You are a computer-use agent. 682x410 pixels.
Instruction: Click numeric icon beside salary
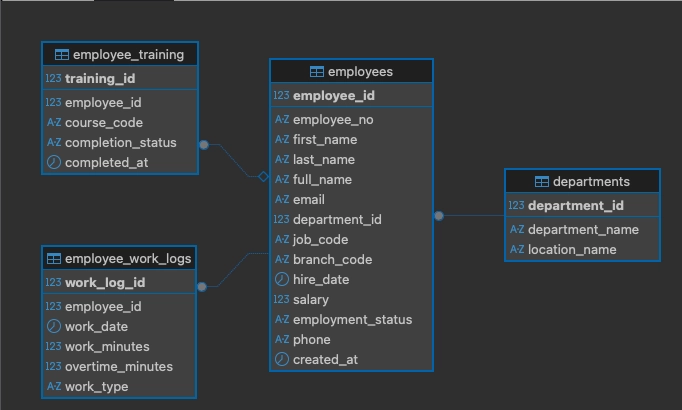(x=281, y=299)
